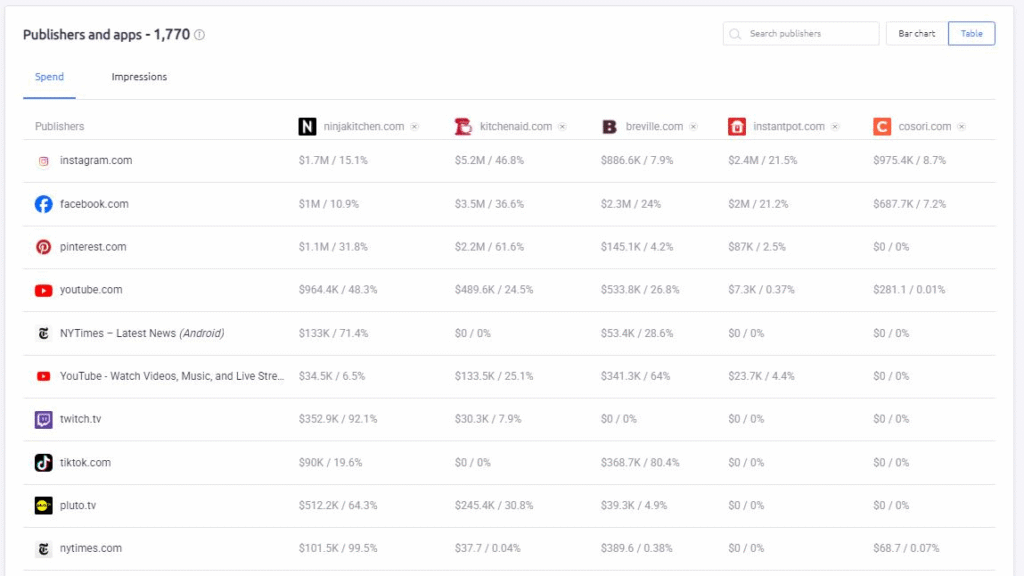Click the Search publishers input field
Viewport: 1024px width, 576px height.
point(808,34)
